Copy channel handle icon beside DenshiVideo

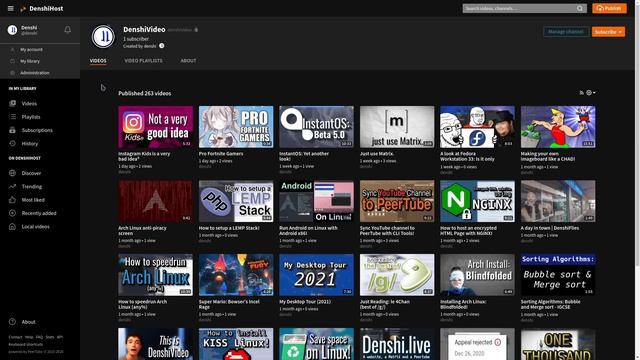coord(196,30)
